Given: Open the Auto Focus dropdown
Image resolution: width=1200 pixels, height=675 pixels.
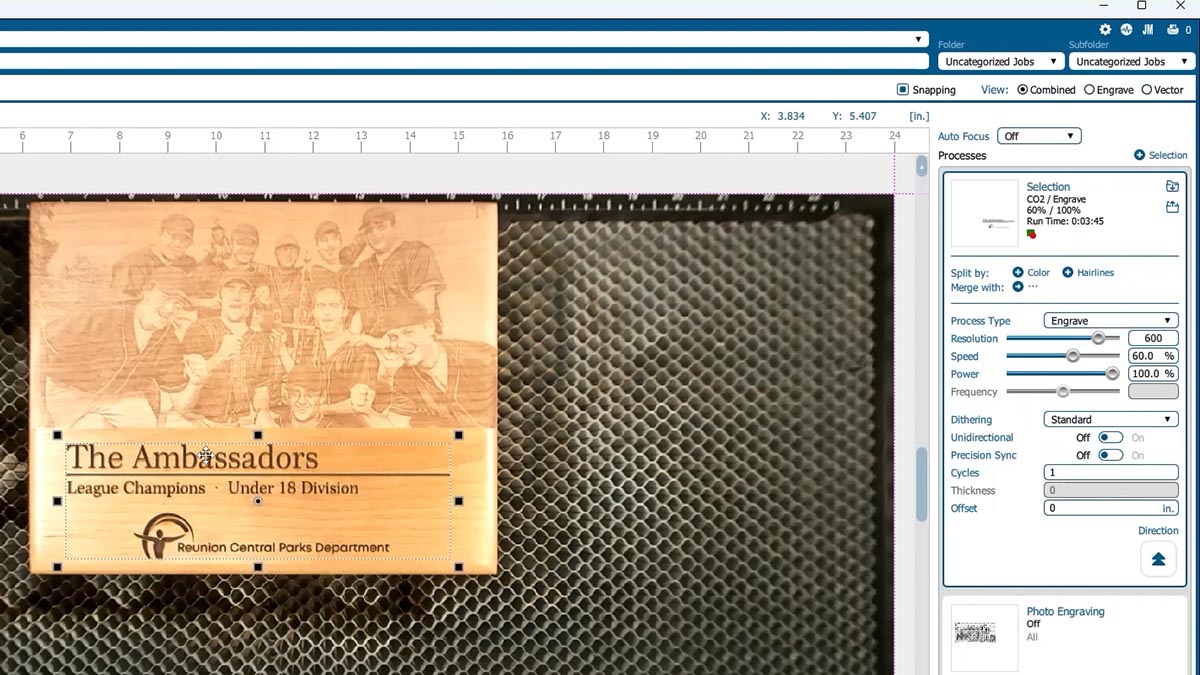Looking at the screenshot, I should click(x=1039, y=136).
